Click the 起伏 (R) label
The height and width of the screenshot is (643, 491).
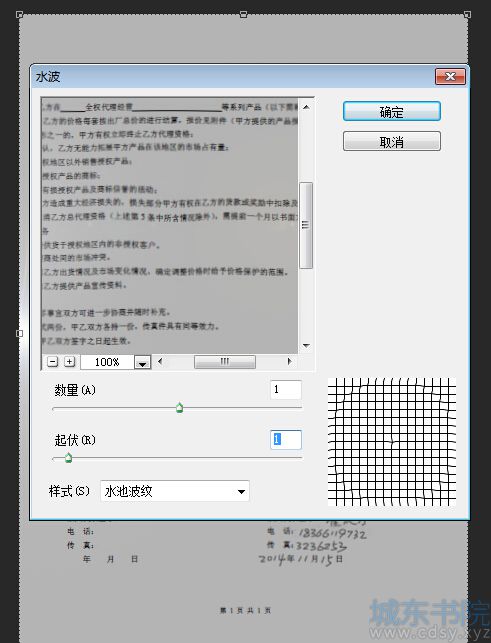click(75, 440)
